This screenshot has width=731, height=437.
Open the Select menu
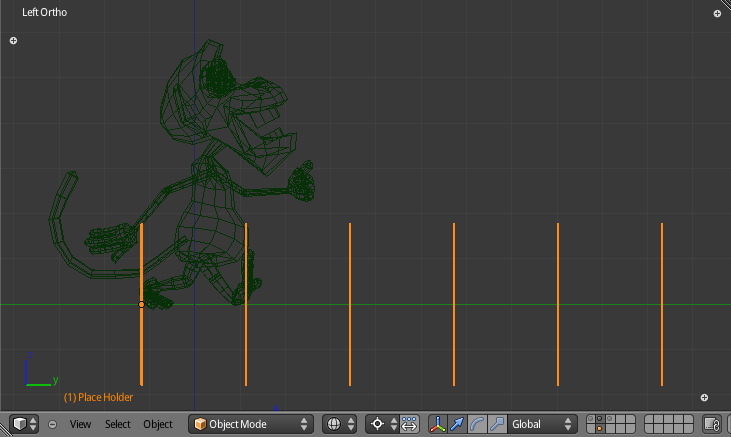point(117,424)
